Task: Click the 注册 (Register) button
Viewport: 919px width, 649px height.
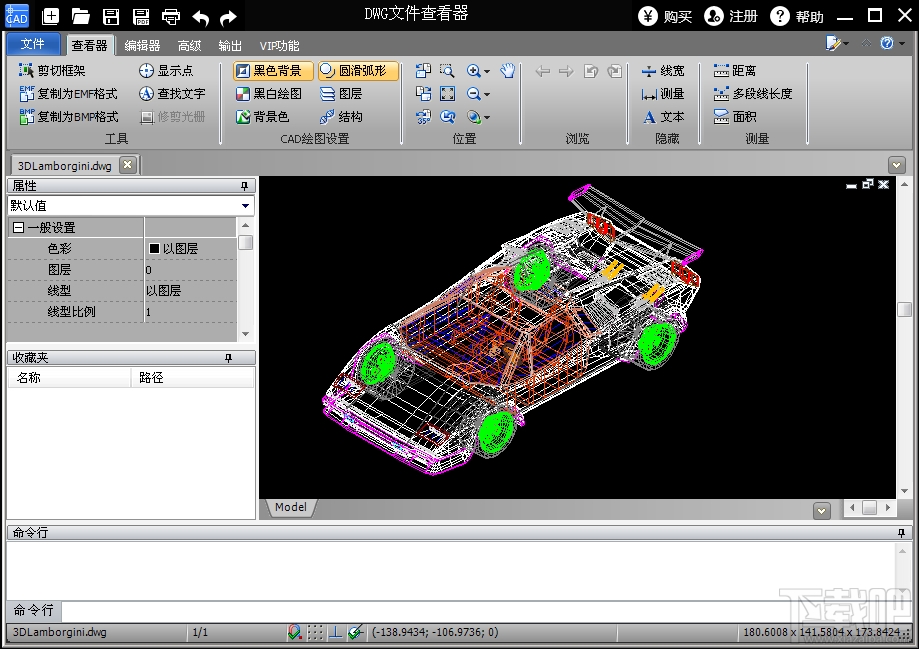Action: 731,16
